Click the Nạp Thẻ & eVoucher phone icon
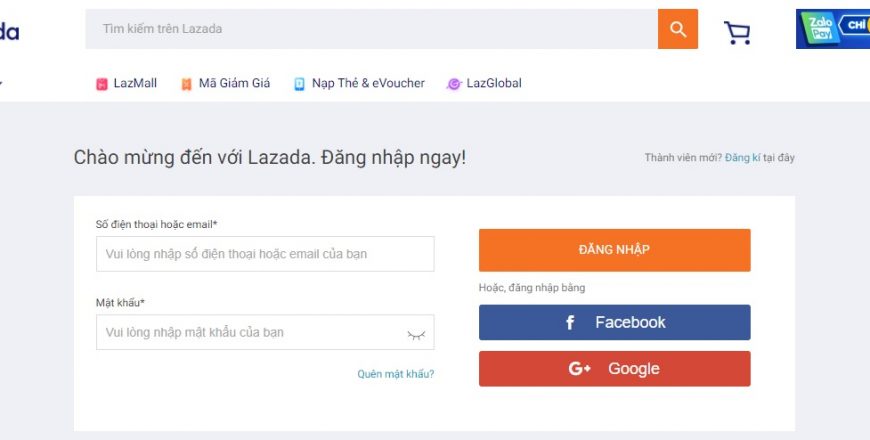This screenshot has width=870, height=440. pyautogui.click(x=299, y=84)
